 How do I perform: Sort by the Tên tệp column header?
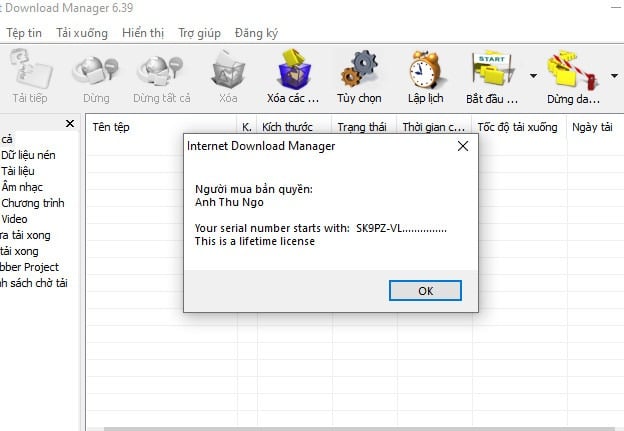[x=162, y=127]
